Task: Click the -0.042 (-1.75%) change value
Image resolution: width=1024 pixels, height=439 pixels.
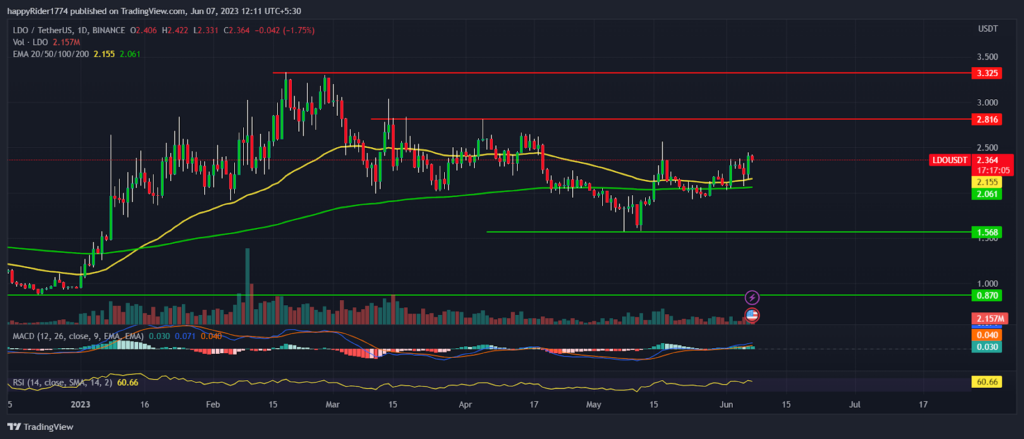Action: (283, 30)
